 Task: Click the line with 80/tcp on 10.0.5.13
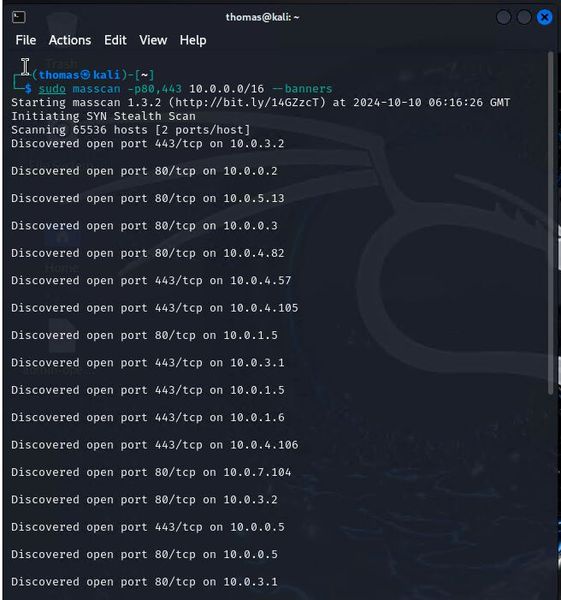[x=148, y=199]
